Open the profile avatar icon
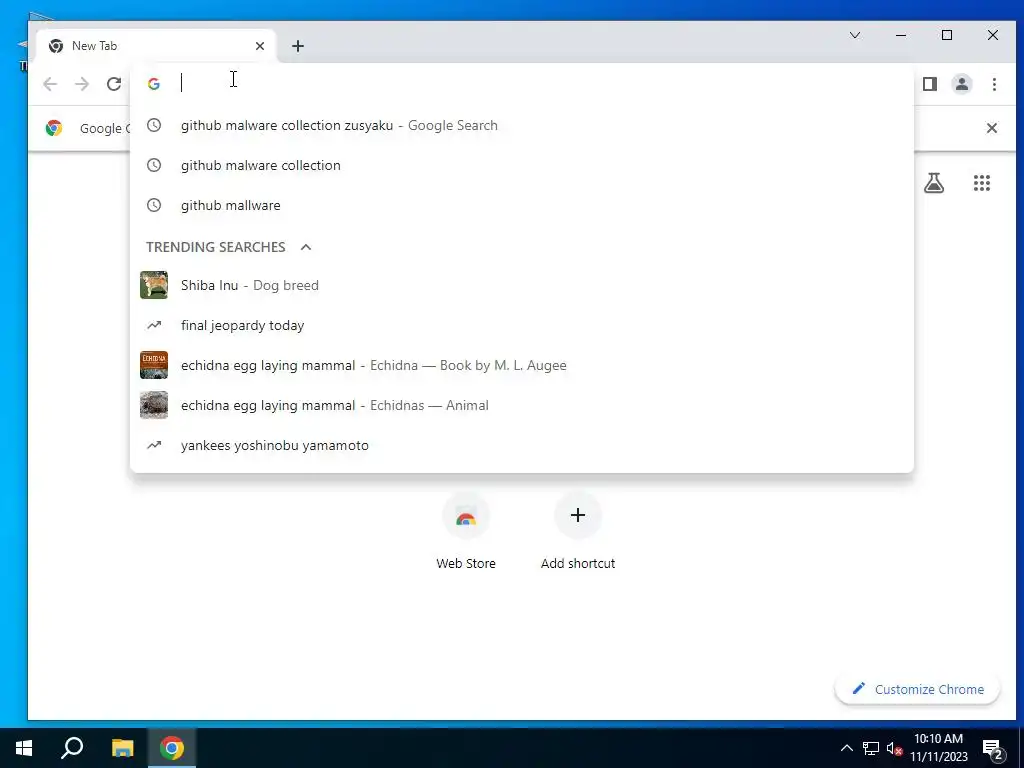The image size is (1024, 768). [x=962, y=84]
